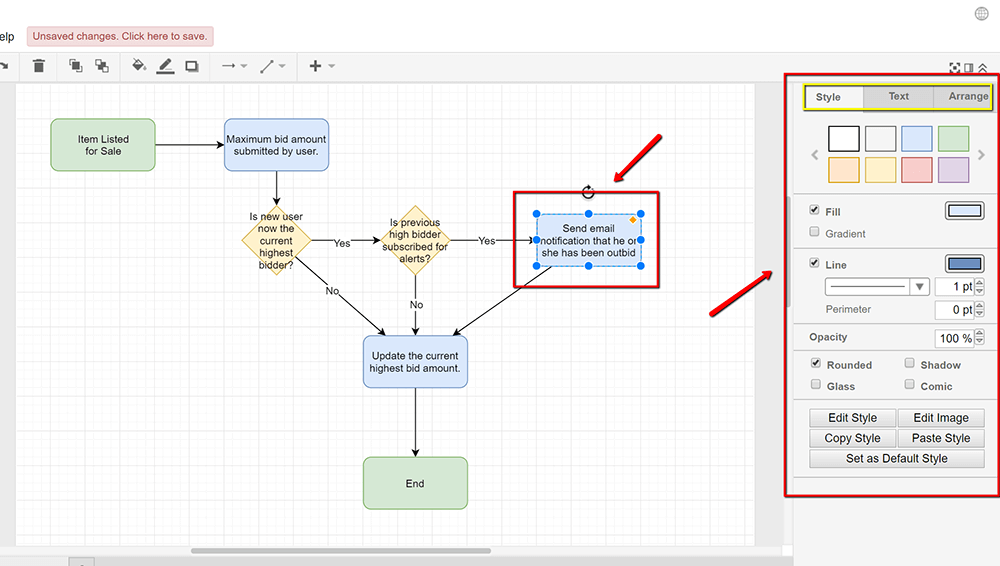This screenshot has height=566, width=1000.
Task: Collapse the toolbar with the double-chevron icon
Action: pos(983,68)
